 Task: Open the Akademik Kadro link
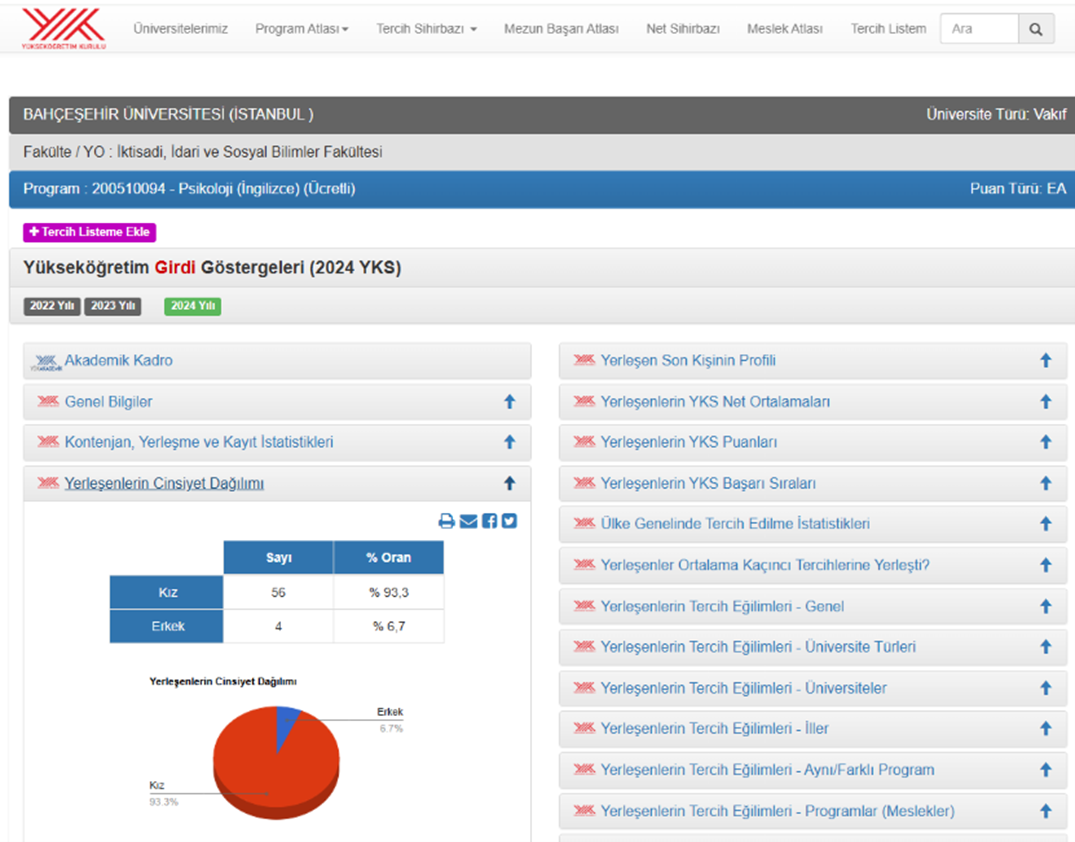tap(118, 360)
